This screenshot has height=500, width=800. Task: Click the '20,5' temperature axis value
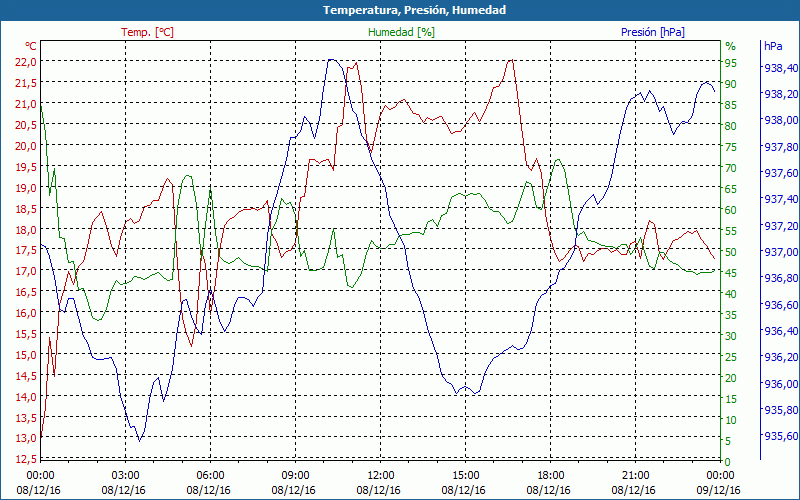click(26, 124)
